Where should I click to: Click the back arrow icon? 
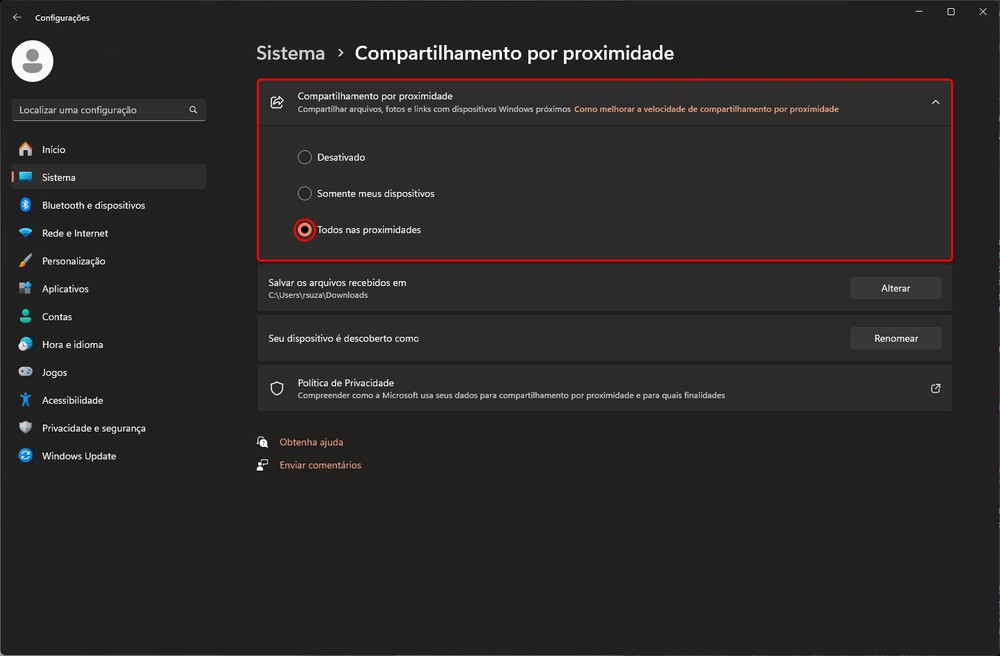tap(16, 17)
